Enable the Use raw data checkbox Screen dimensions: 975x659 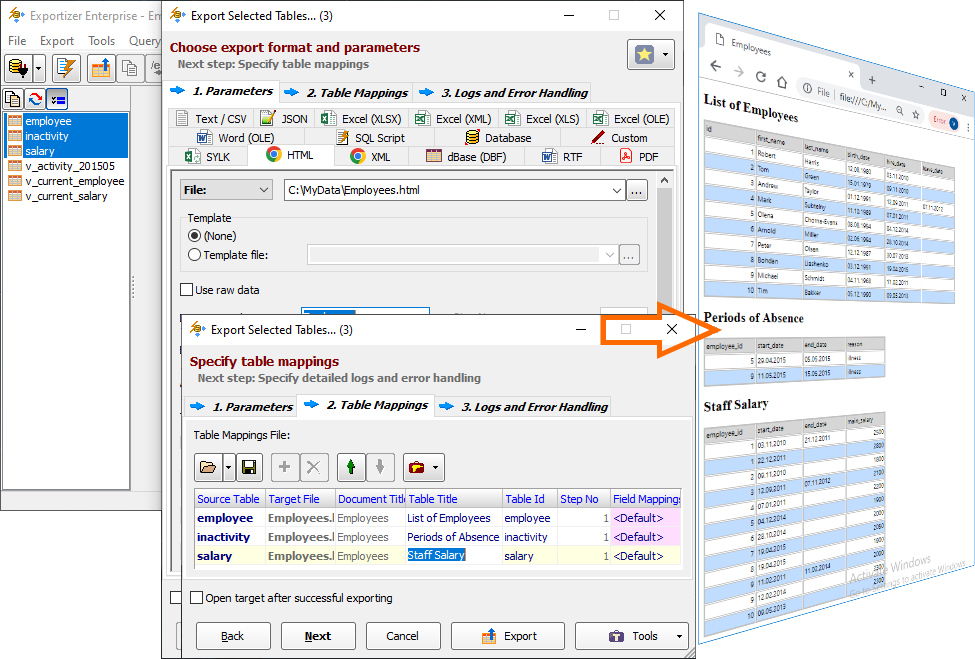[187, 290]
